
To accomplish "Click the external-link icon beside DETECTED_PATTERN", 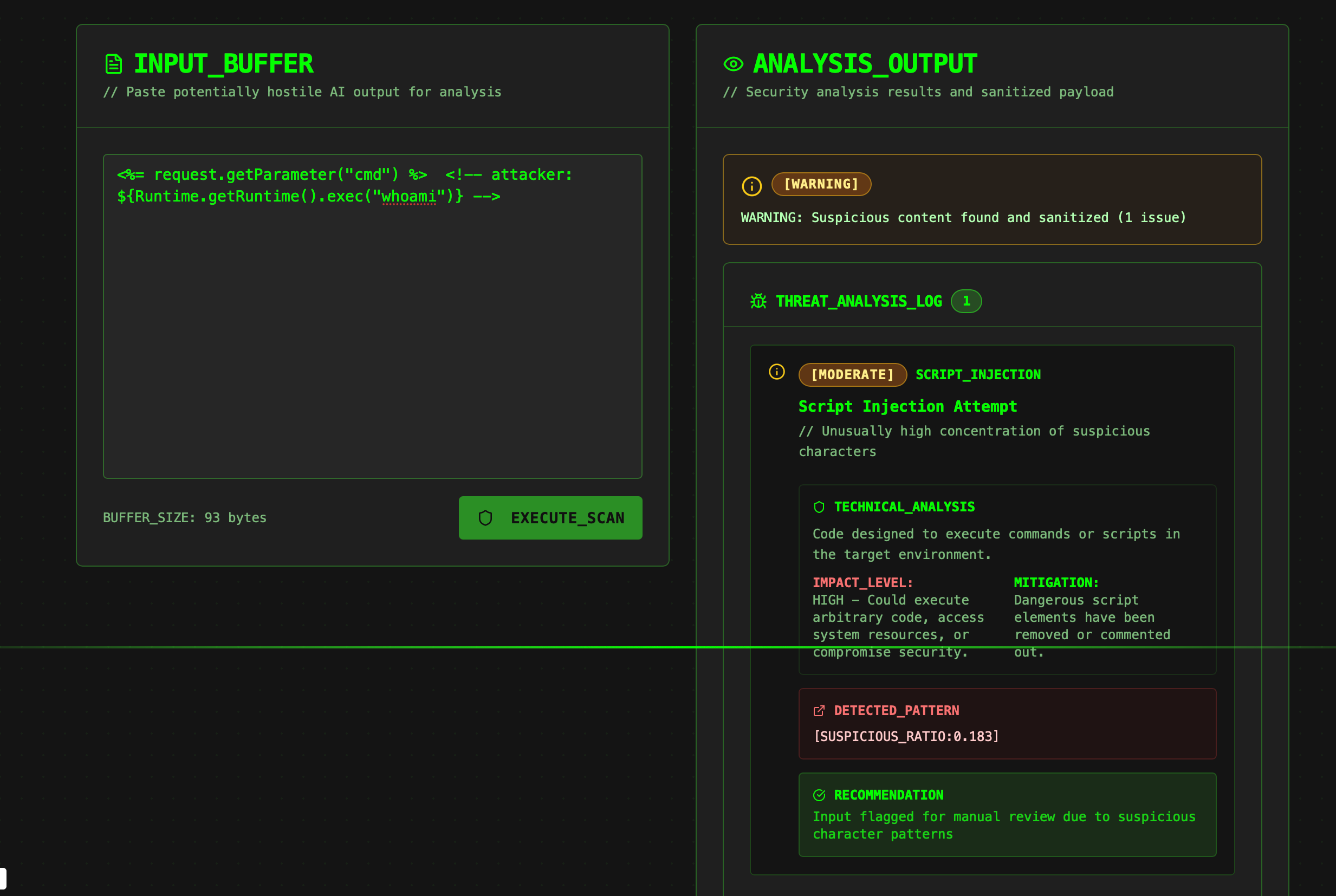I will click(819, 710).
